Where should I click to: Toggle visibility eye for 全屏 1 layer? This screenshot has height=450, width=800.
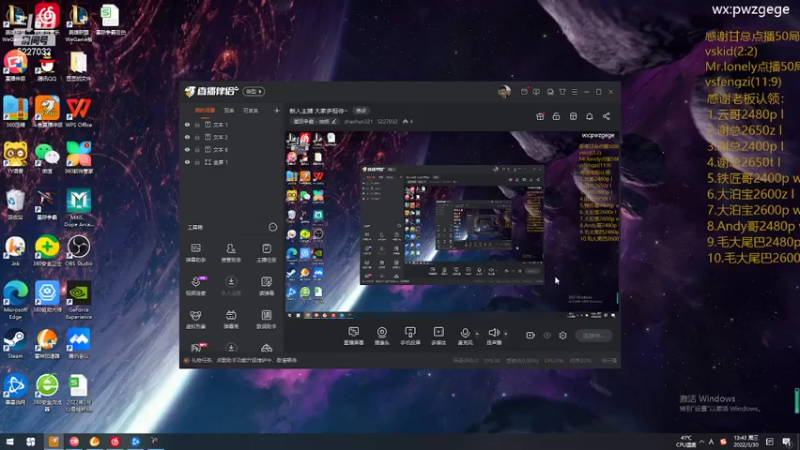(187, 162)
